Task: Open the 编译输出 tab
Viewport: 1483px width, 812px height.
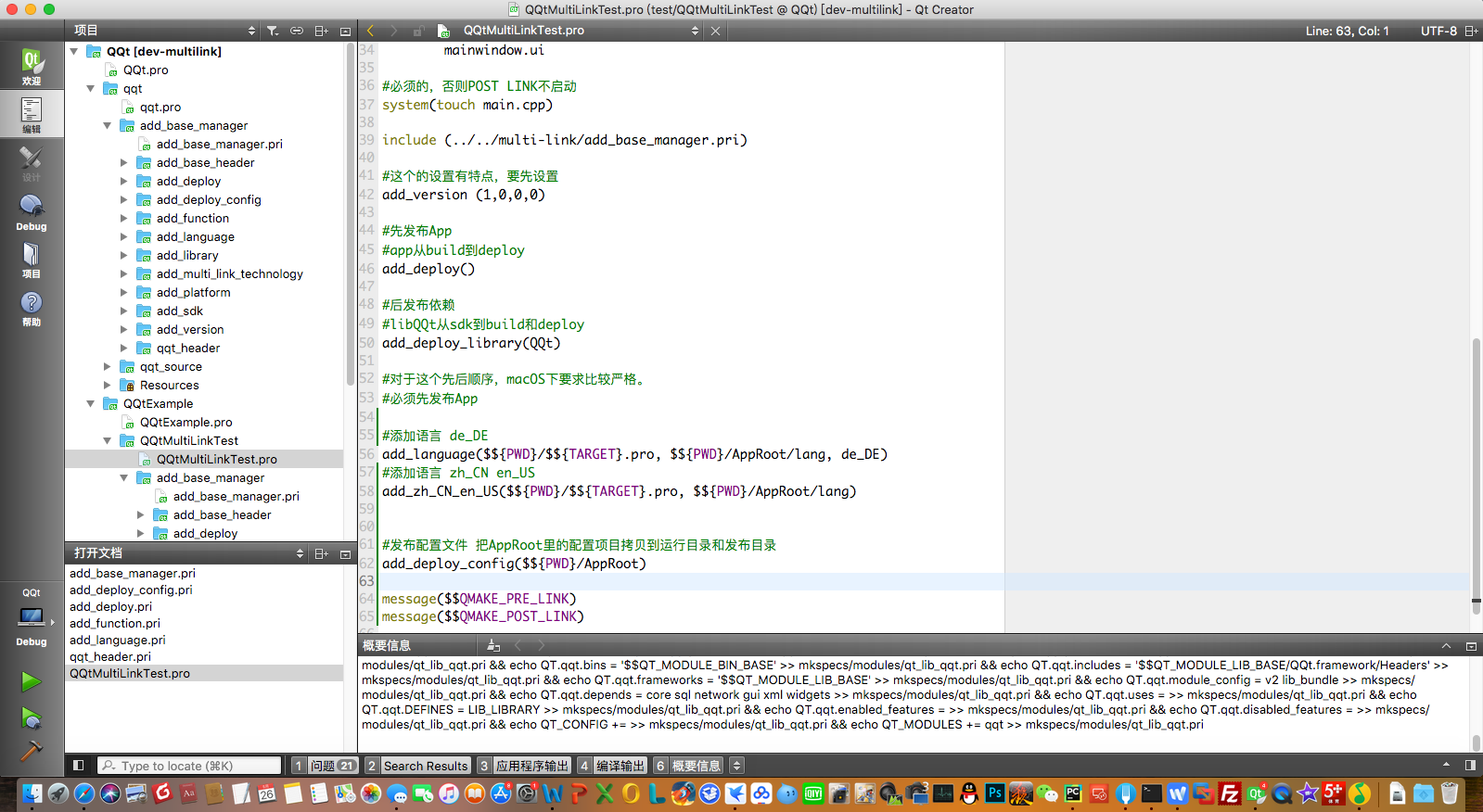Action: tap(611, 766)
